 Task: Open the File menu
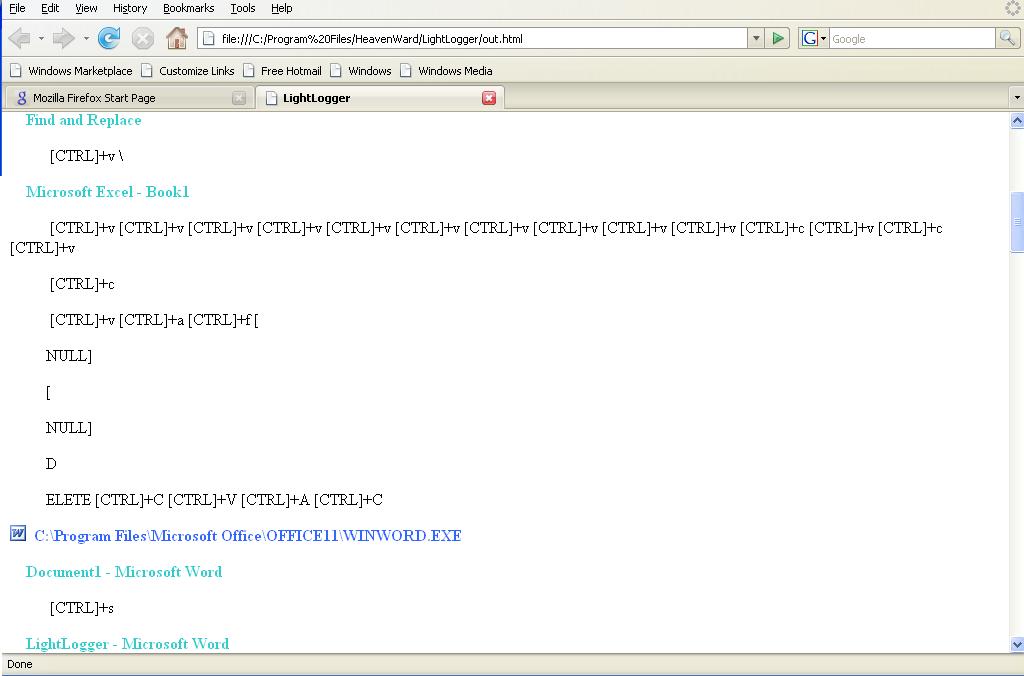pos(17,8)
